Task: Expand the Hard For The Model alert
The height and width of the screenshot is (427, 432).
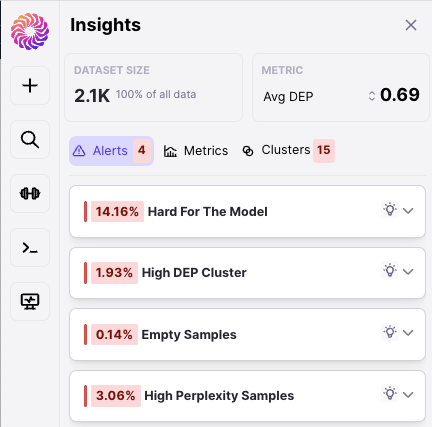Action: (x=408, y=211)
